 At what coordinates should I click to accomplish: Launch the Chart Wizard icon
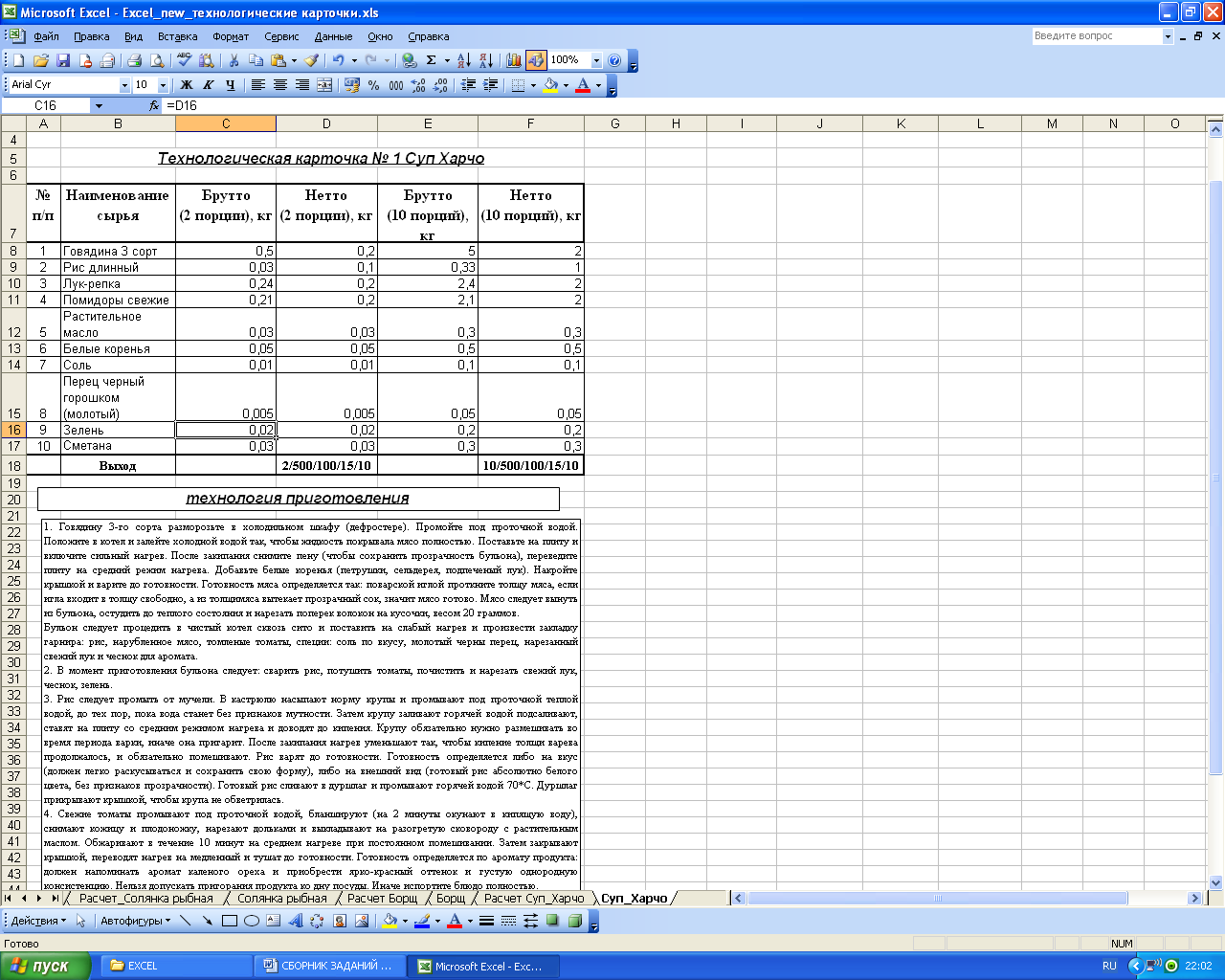[513, 60]
